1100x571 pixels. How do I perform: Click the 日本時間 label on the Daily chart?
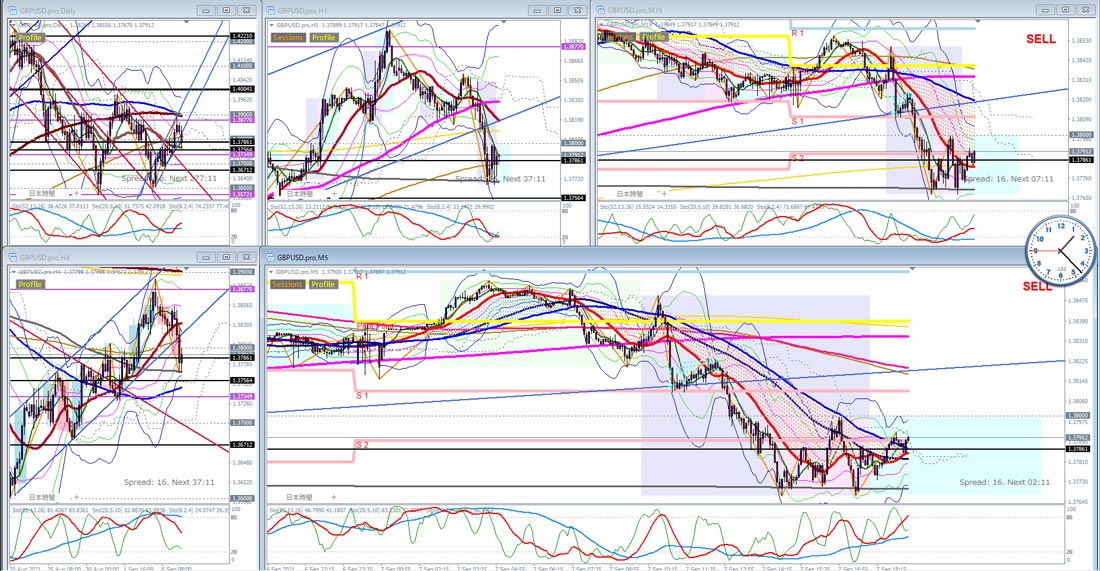click(x=41, y=192)
